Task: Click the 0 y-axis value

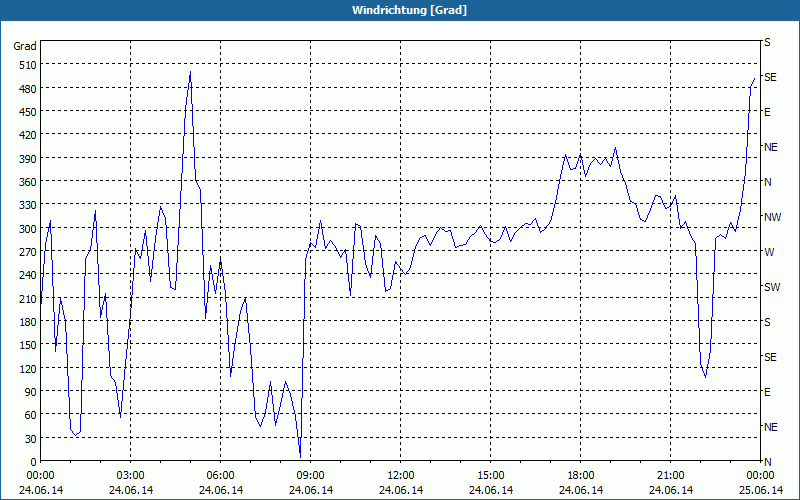Action: click(x=34, y=462)
